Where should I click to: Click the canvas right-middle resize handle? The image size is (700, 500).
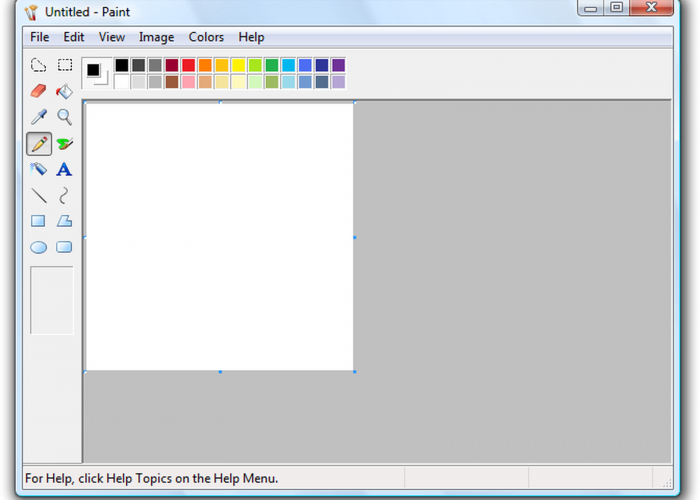(x=354, y=238)
